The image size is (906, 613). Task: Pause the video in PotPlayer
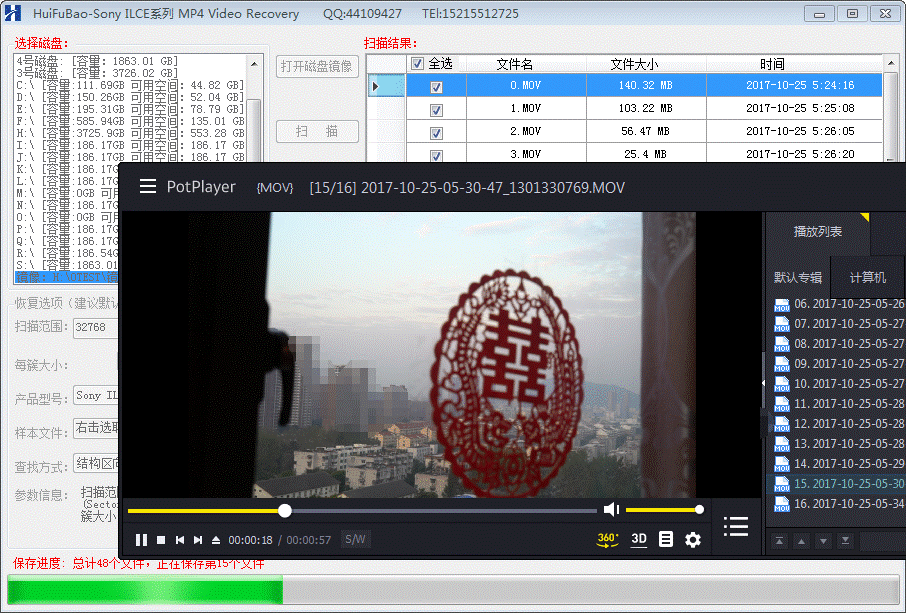pyautogui.click(x=141, y=540)
